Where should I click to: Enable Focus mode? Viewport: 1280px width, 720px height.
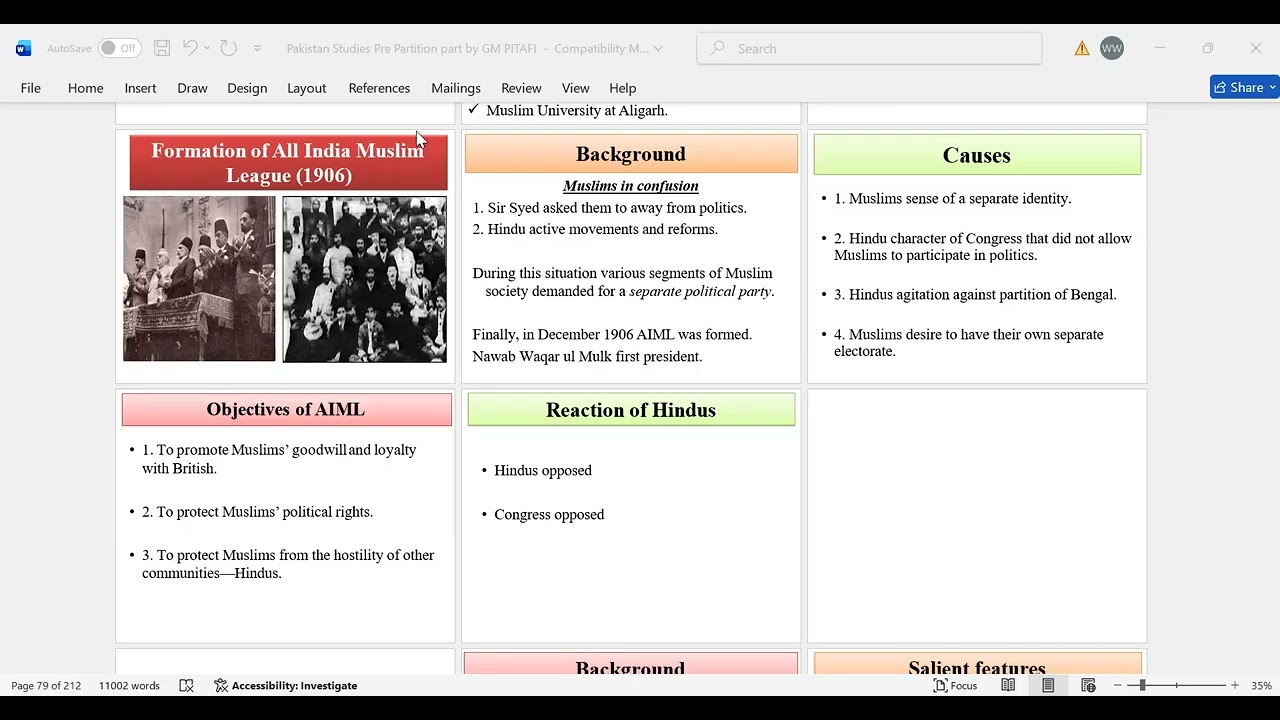click(955, 685)
